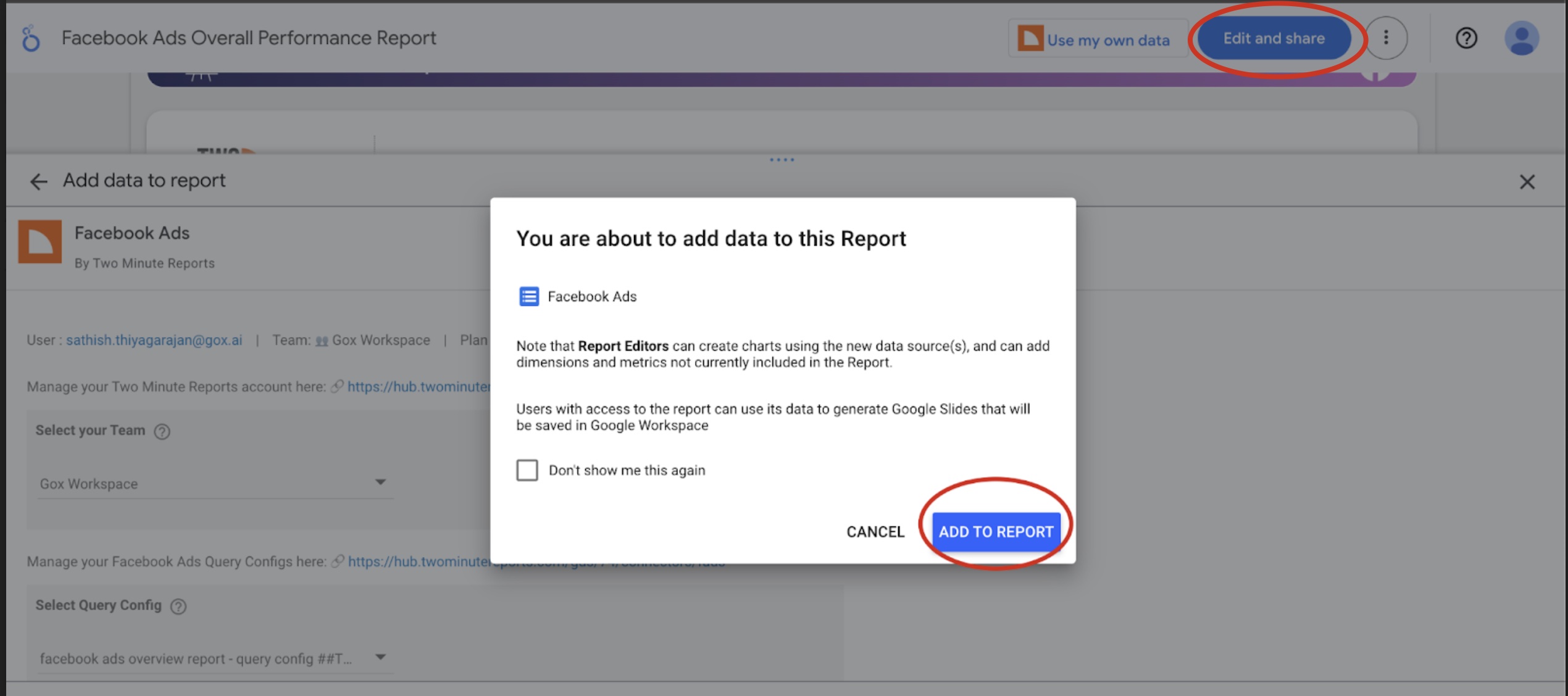Open the help question mark icon
Viewport: 1568px width, 696px height.
click(1466, 38)
